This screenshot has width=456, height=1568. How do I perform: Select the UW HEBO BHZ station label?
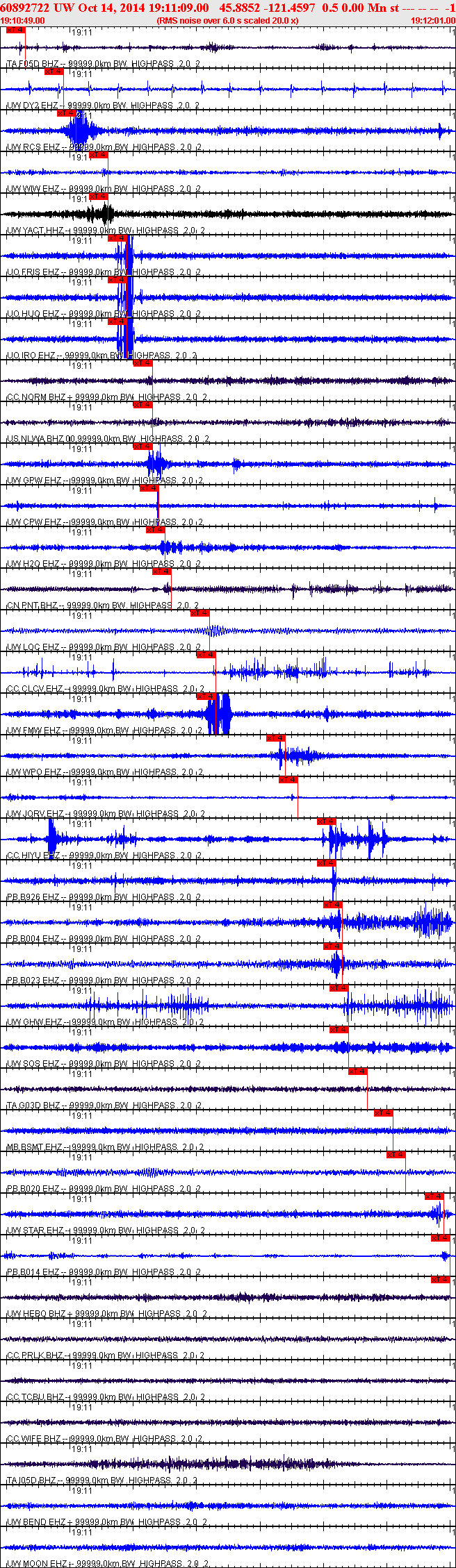click(106, 1314)
